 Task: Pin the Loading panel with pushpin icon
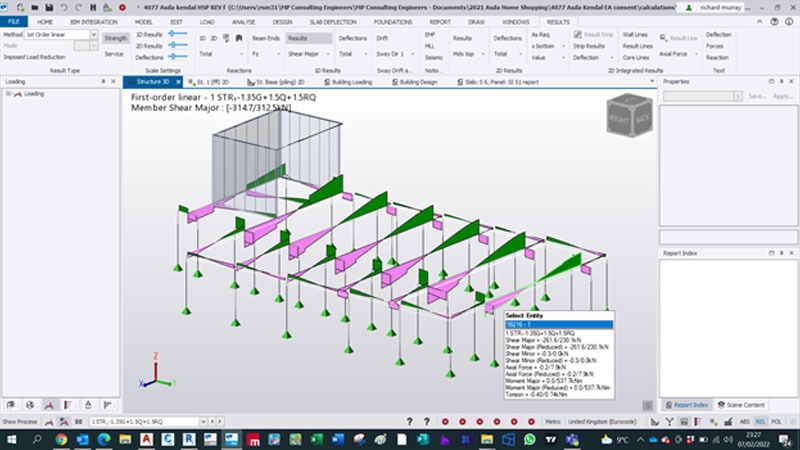coord(104,82)
